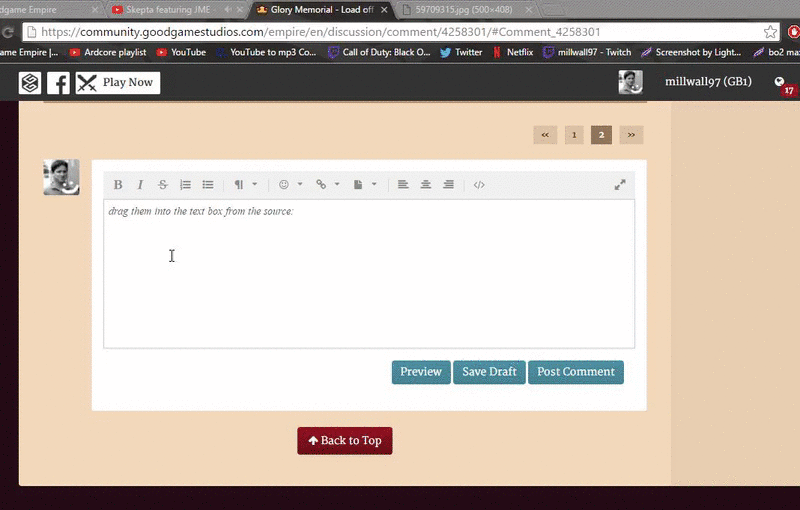This screenshot has width=800, height=510.
Task: Apply strikethrough formatting
Action: coord(162,185)
